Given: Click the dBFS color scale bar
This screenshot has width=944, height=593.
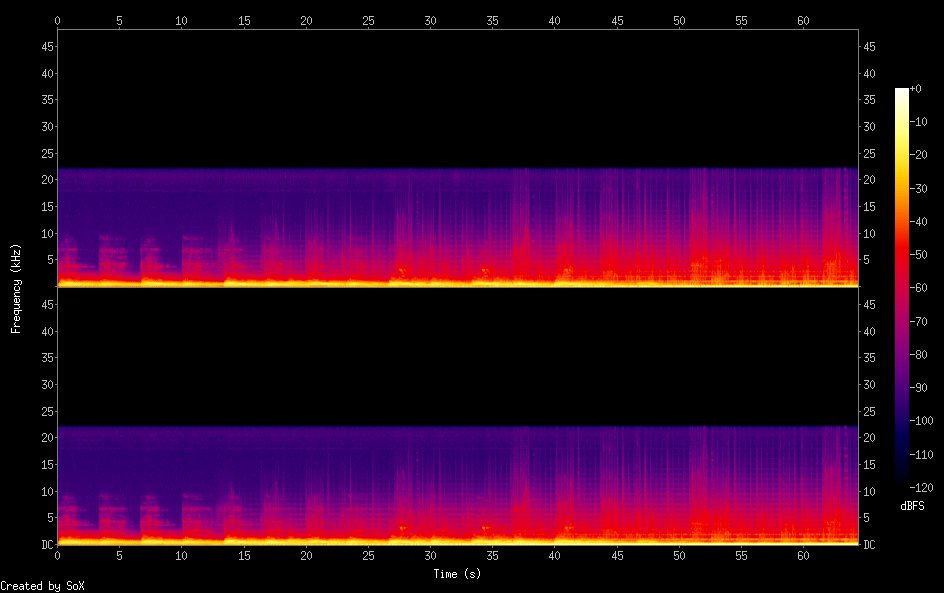Looking at the screenshot, I should pos(901,287).
